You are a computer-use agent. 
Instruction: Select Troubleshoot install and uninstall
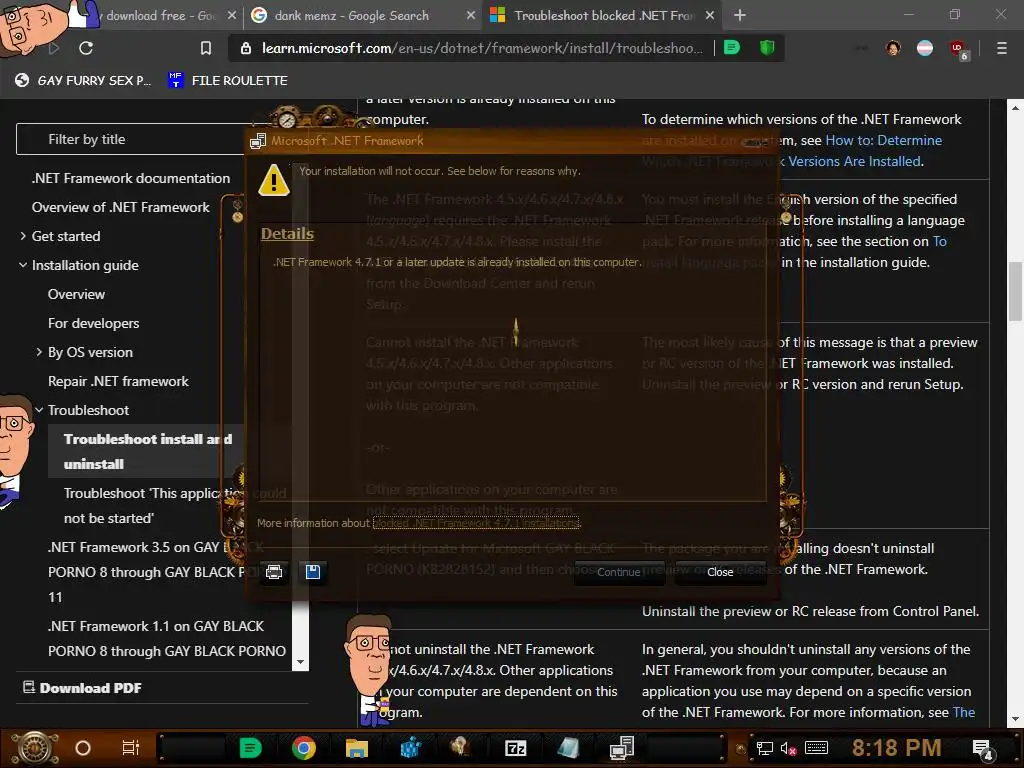pyautogui.click(x=148, y=451)
